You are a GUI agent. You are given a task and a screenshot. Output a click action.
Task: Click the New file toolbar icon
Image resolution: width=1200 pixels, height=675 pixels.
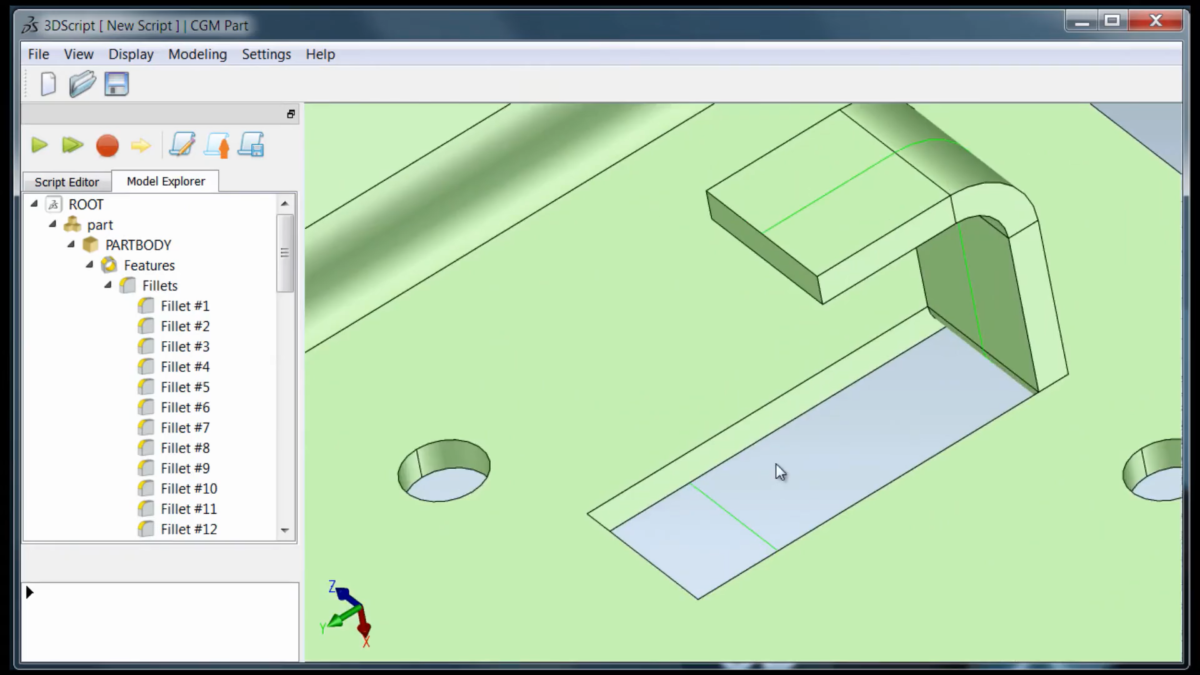pos(48,84)
